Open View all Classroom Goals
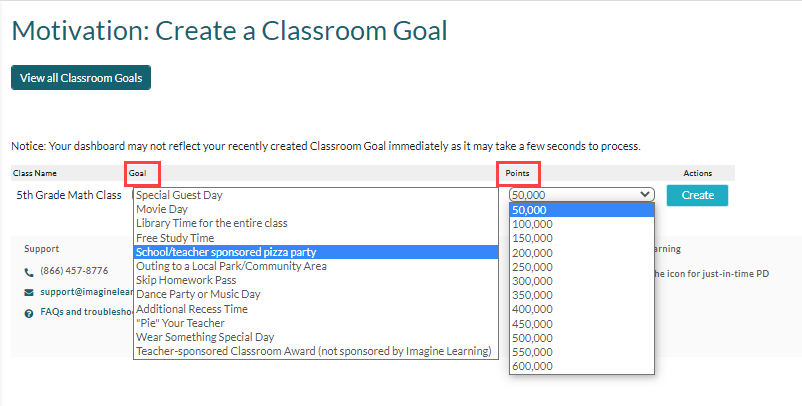The height and width of the screenshot is (406, 802). point(81,78)
